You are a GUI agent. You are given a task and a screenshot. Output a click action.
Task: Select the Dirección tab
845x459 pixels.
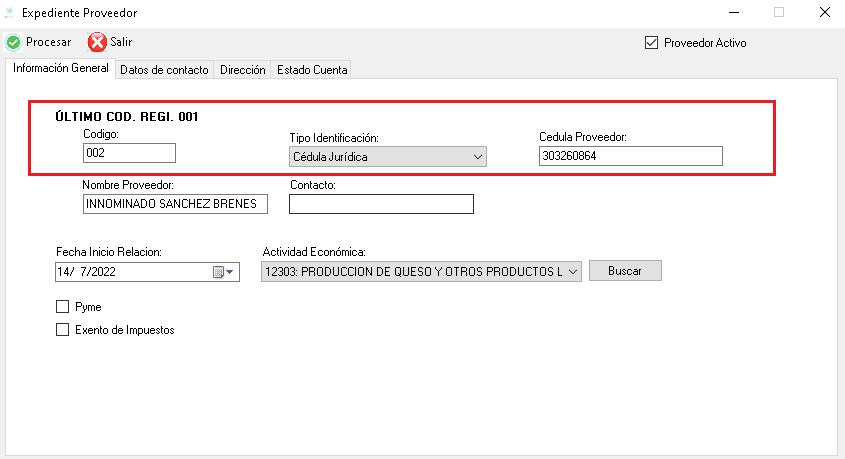click(243, 70)
